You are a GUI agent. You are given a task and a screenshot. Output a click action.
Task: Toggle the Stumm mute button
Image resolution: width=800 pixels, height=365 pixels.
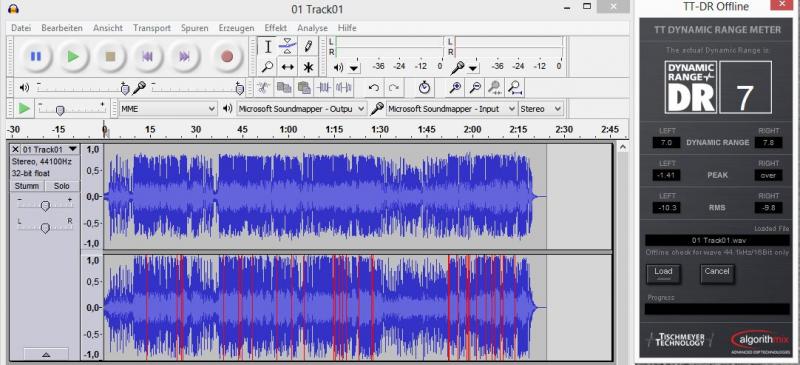click(x=27, y=186)
